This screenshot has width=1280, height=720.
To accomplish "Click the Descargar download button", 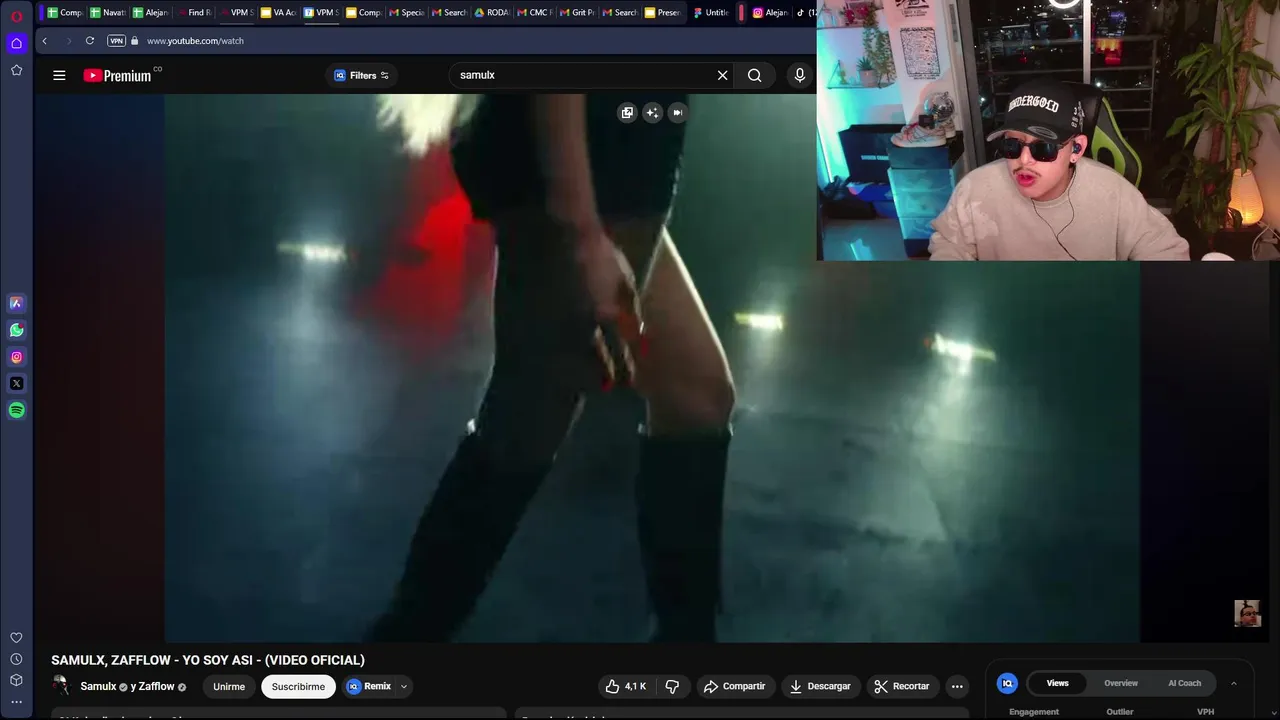I will pos(820,686).
